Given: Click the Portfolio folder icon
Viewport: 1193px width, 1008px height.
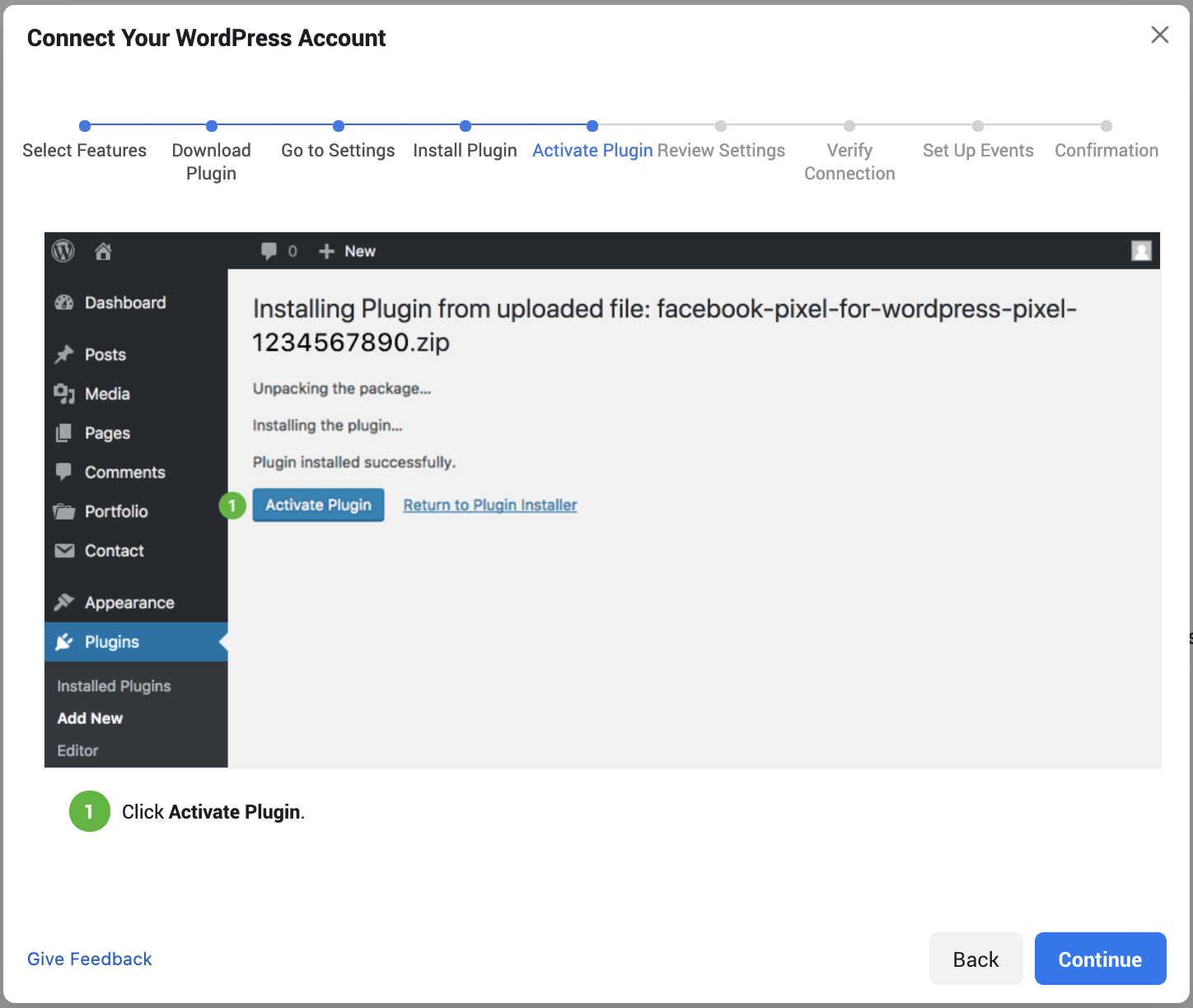Looking at the screenshot, I should point(64,511).
